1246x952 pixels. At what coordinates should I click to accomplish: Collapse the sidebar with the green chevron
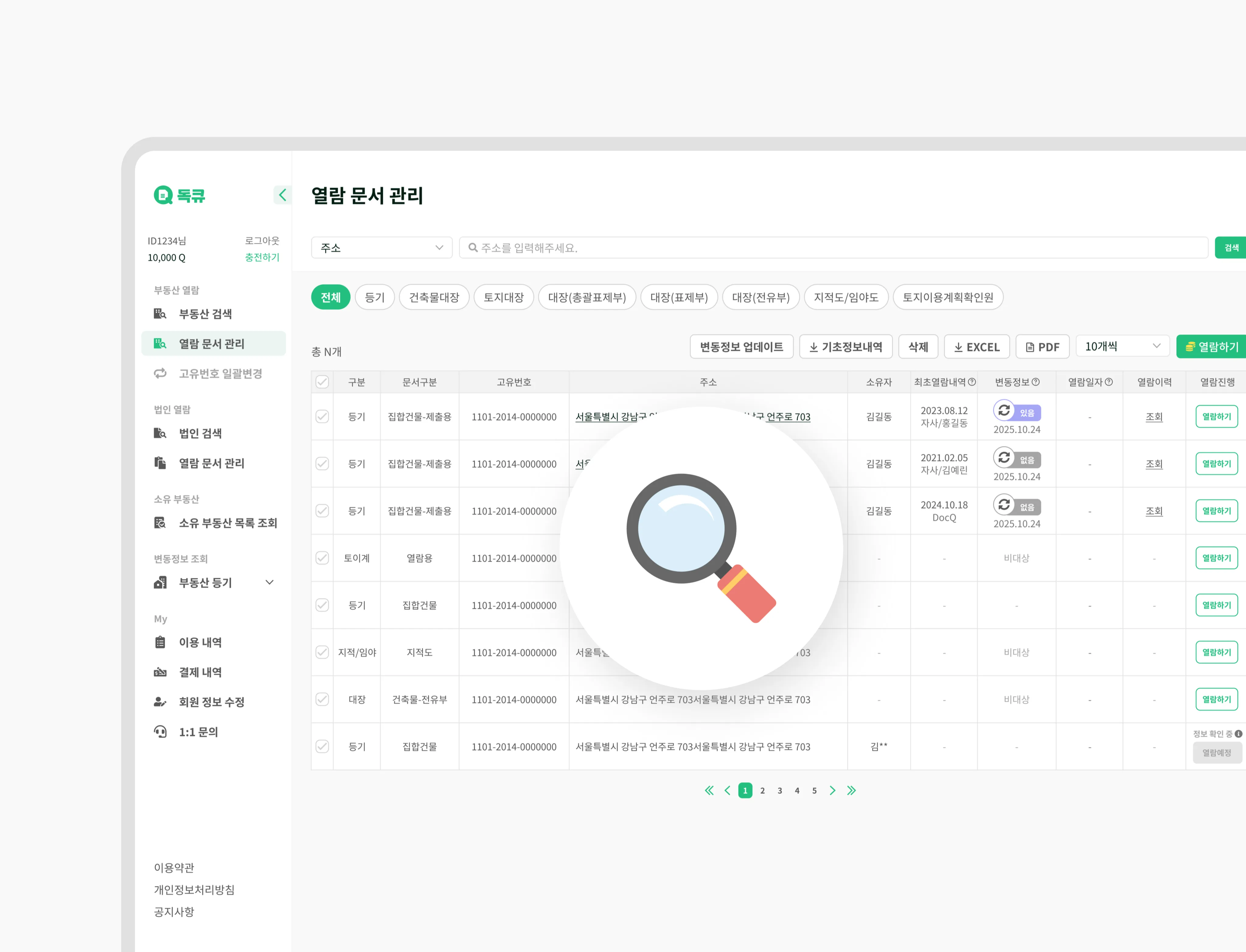pyautogui.click(x=282, y=195)
